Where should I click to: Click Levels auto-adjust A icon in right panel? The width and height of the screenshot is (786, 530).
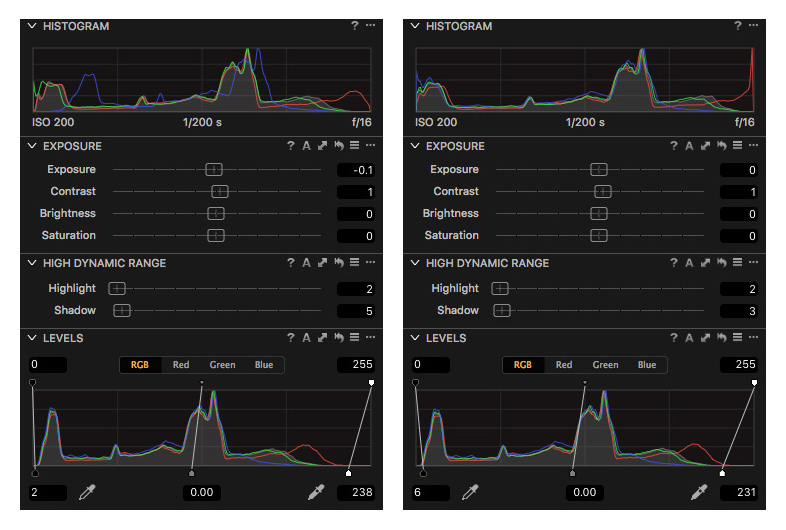click(x=689, y=338)
